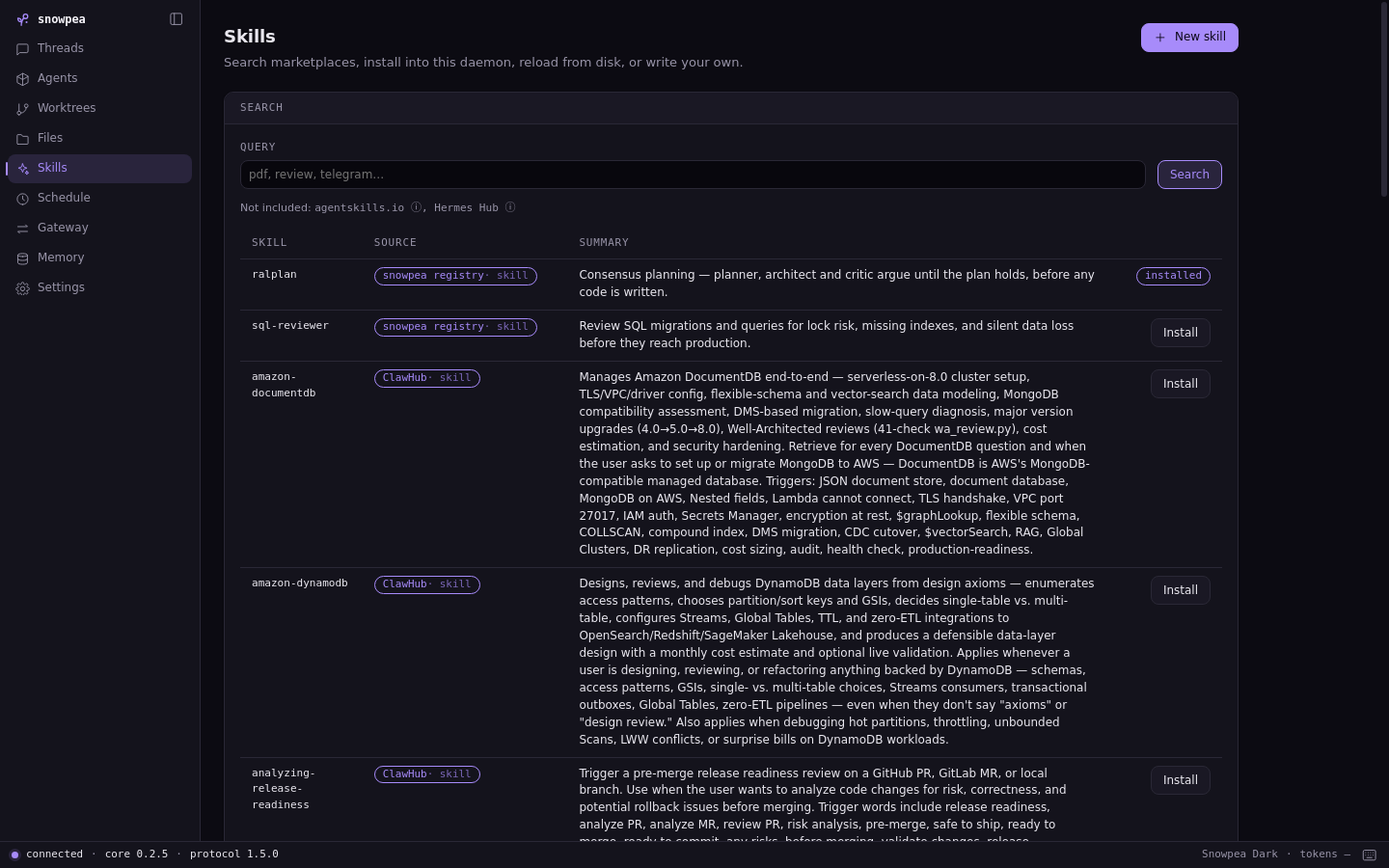The width and height of the screenshot is (1389, 868).
Task: Click the SUMMARY column header
Action: pyautogui.click(x=604, y=243)
